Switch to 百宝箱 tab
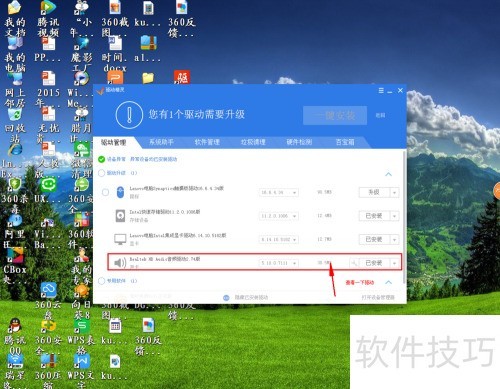Screen dimensions: 500x389 tap(345, 142)
